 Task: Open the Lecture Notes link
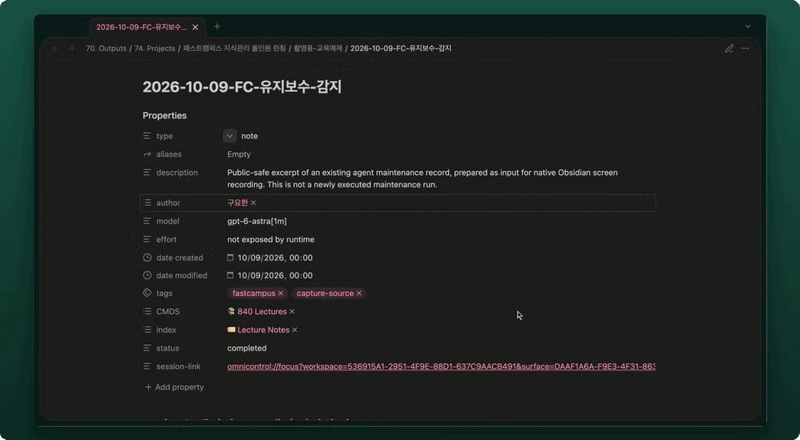[x=263, y=330]
